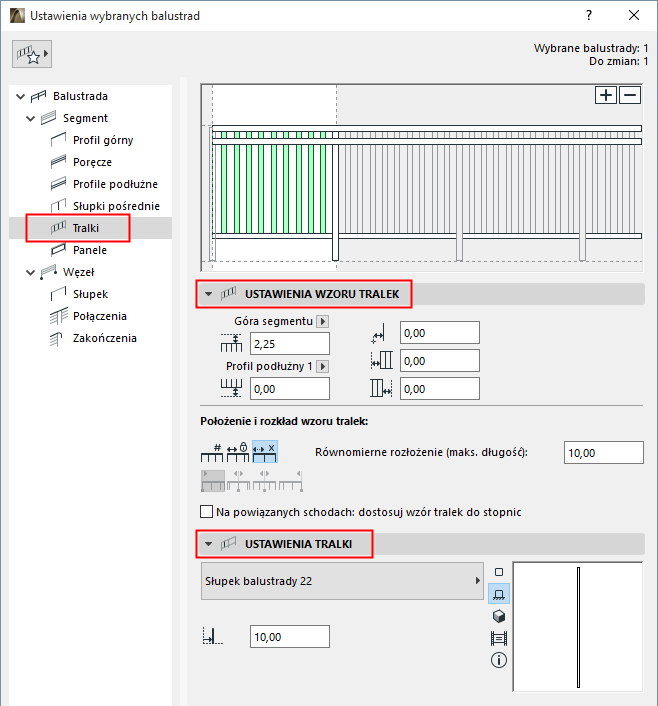The width and height of the screenshot is (658, 706).
Task: Open the railing favorites star button
Action: click(x=32, y=54)
